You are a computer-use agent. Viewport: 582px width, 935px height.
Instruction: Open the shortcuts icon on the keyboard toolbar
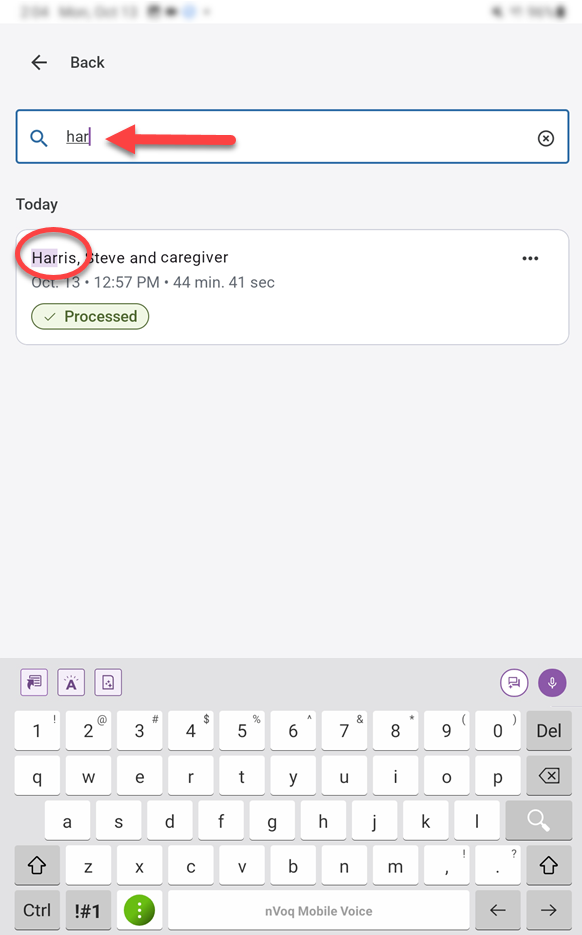(33, 682)
